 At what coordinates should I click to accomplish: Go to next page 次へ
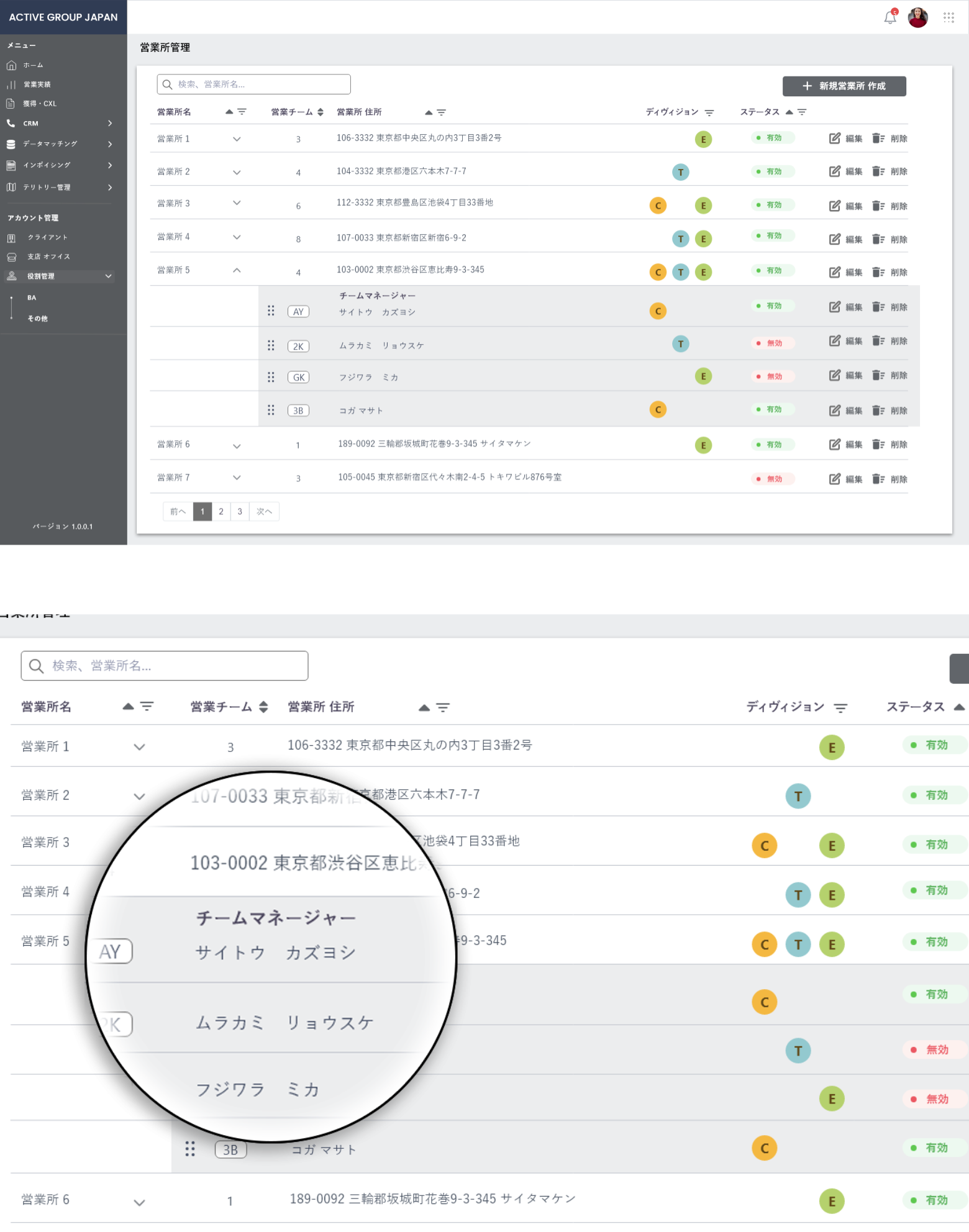264,512
